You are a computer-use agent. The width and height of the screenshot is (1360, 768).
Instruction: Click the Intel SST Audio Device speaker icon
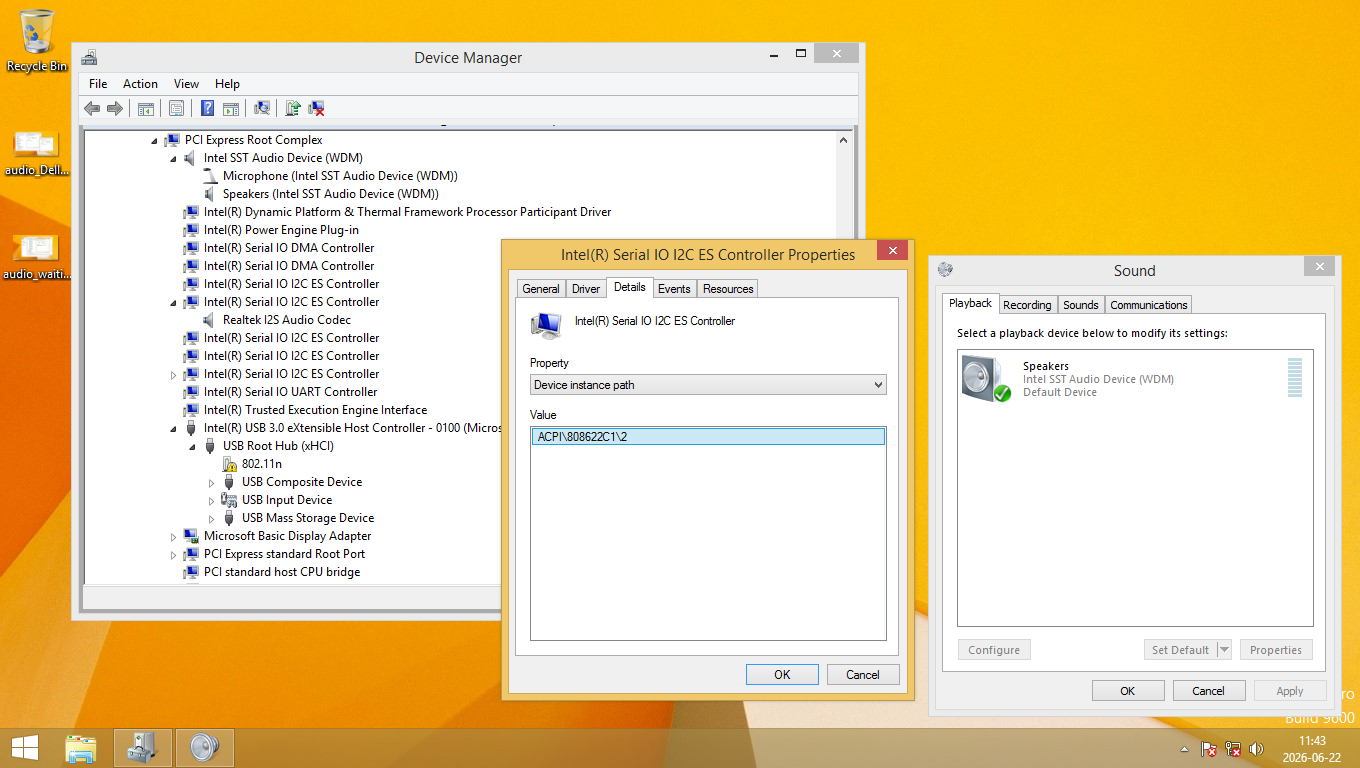coord(191,158)
